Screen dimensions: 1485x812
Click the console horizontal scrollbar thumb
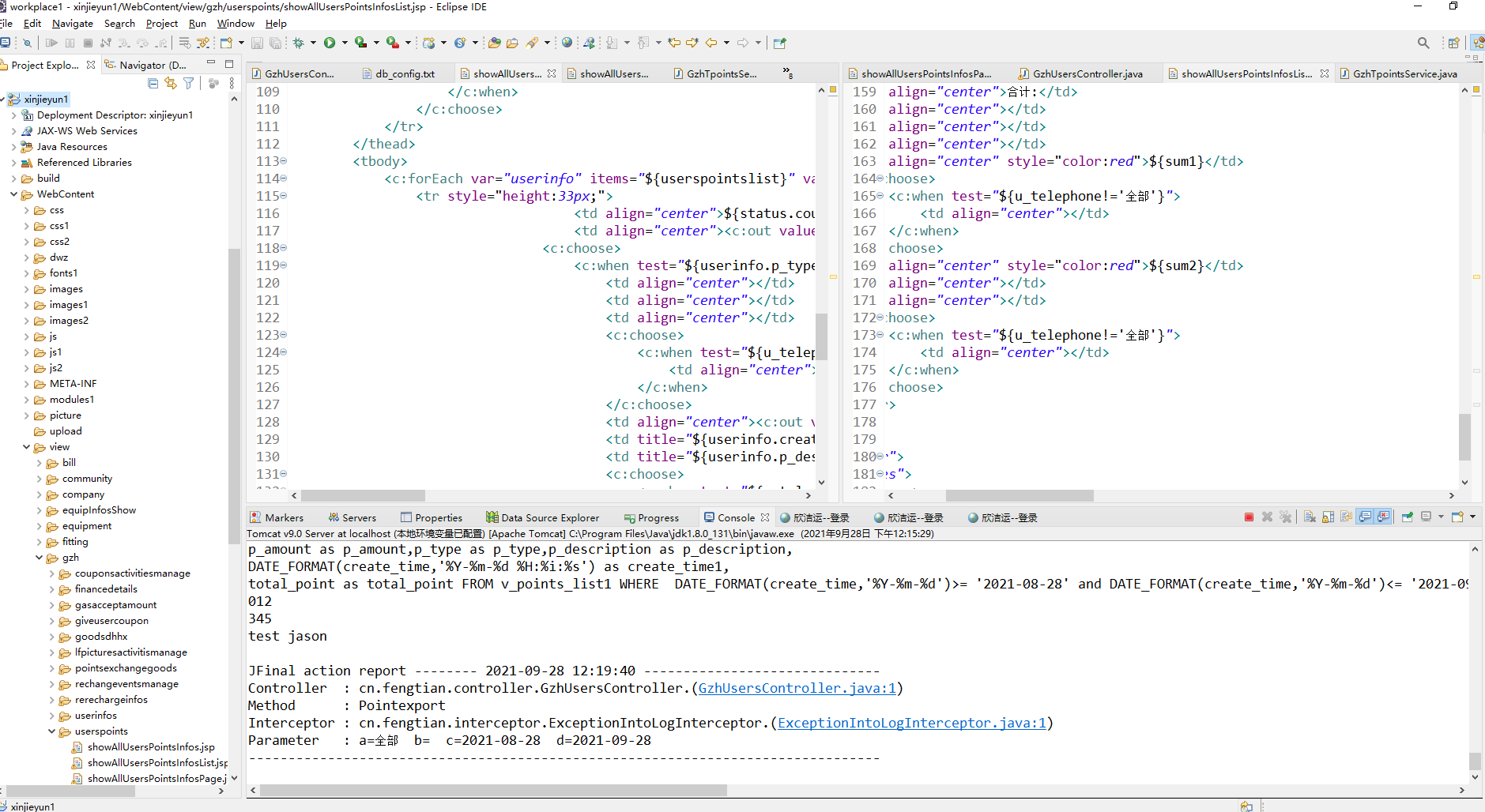(x=493, y=790)
